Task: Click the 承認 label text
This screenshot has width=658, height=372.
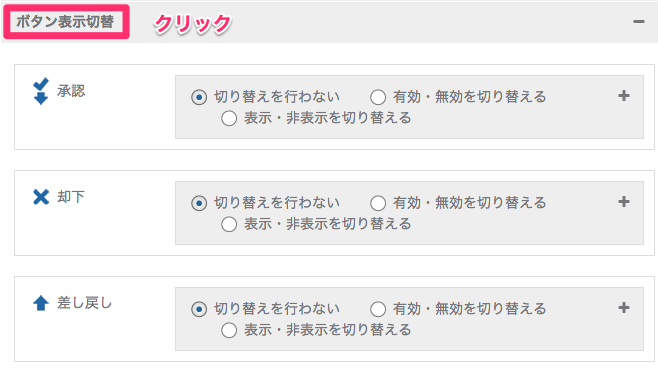Action: (x=71, y=91)
